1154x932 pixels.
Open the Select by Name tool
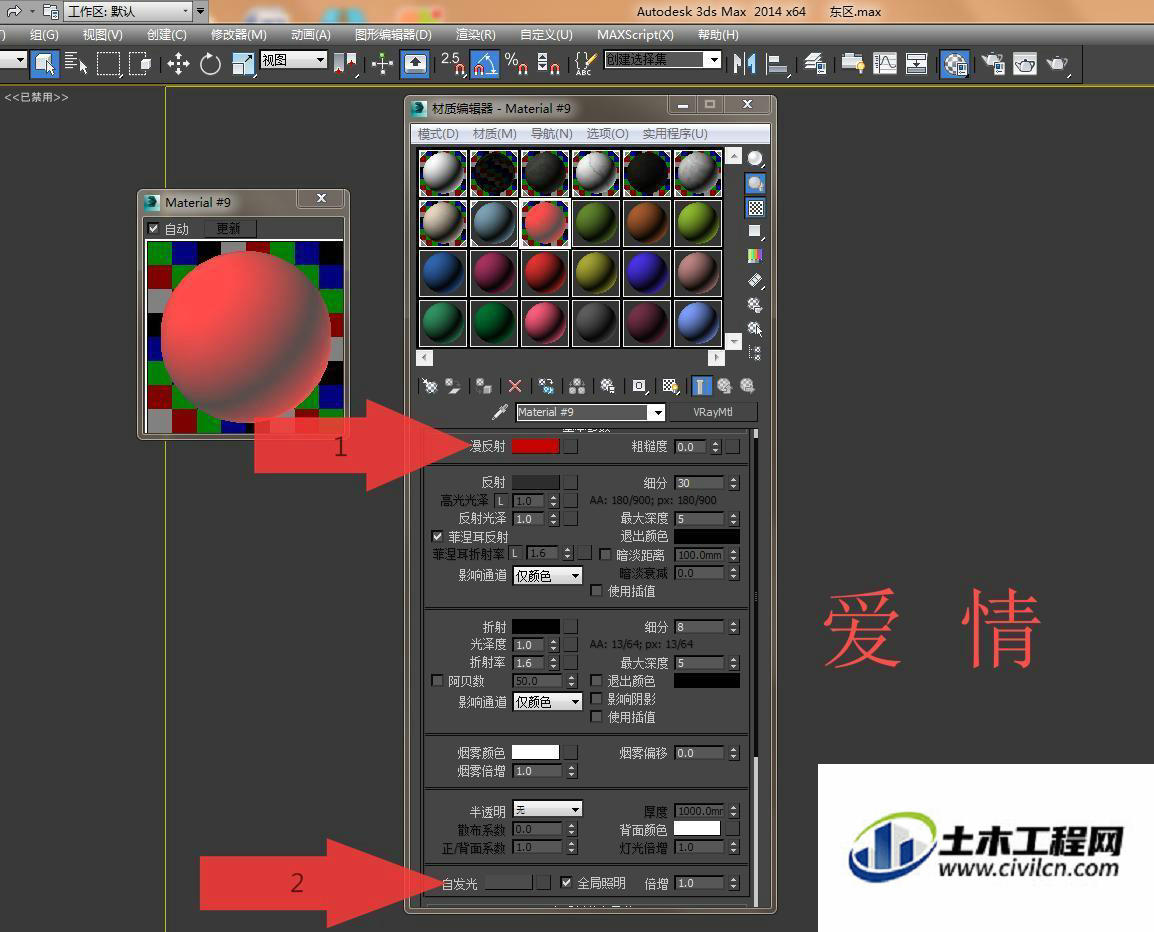[x=76, y=64]
